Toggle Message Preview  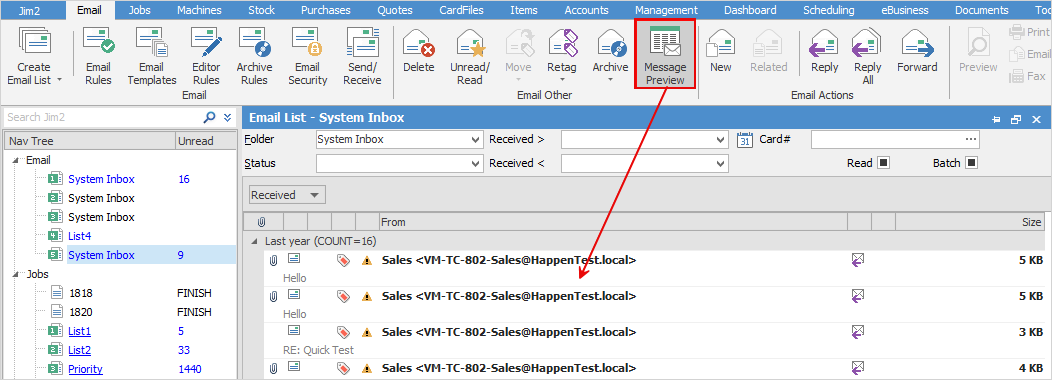pos(664,55)
